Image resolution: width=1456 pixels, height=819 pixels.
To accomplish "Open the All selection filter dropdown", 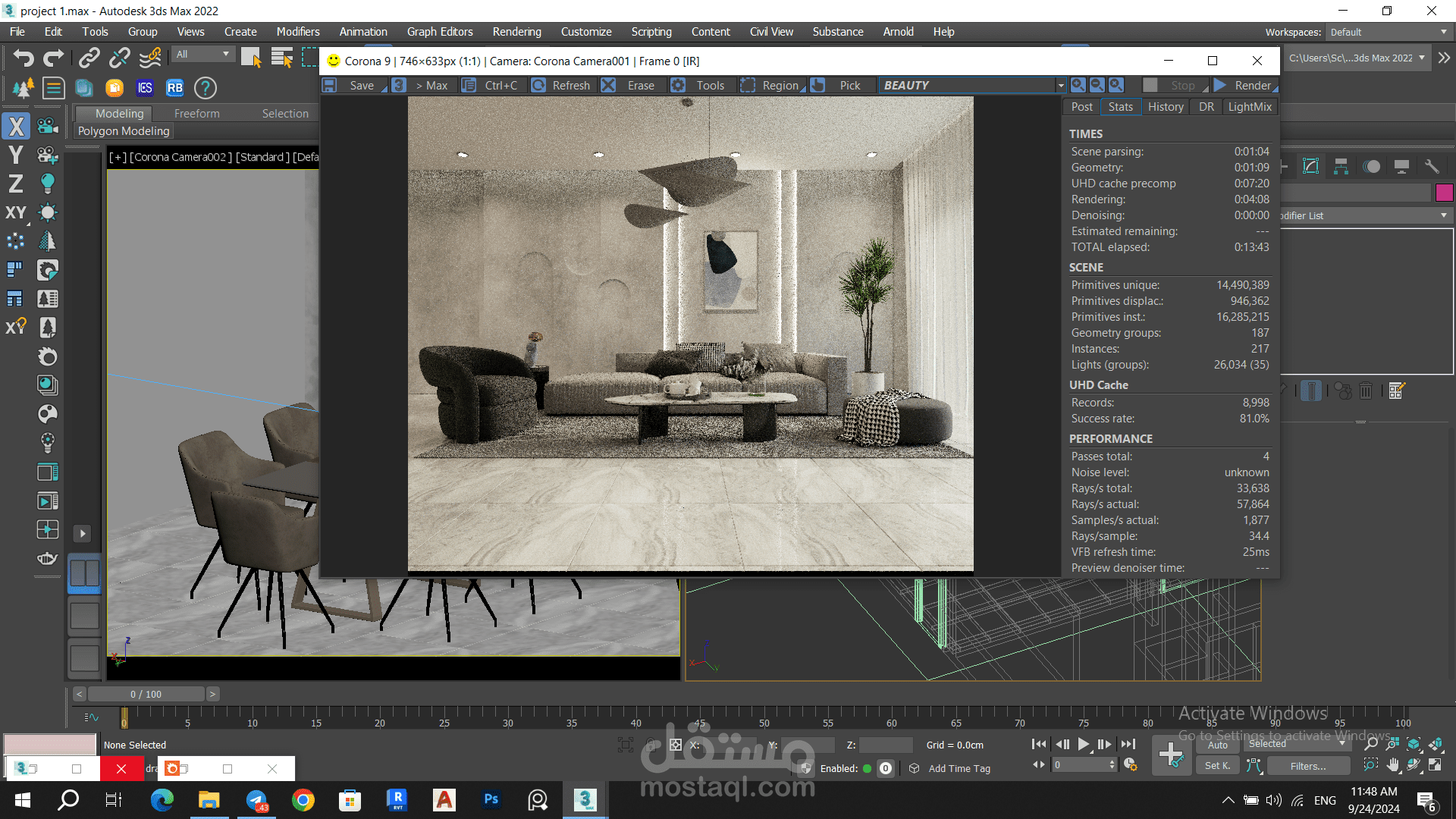I will point(202,55).
